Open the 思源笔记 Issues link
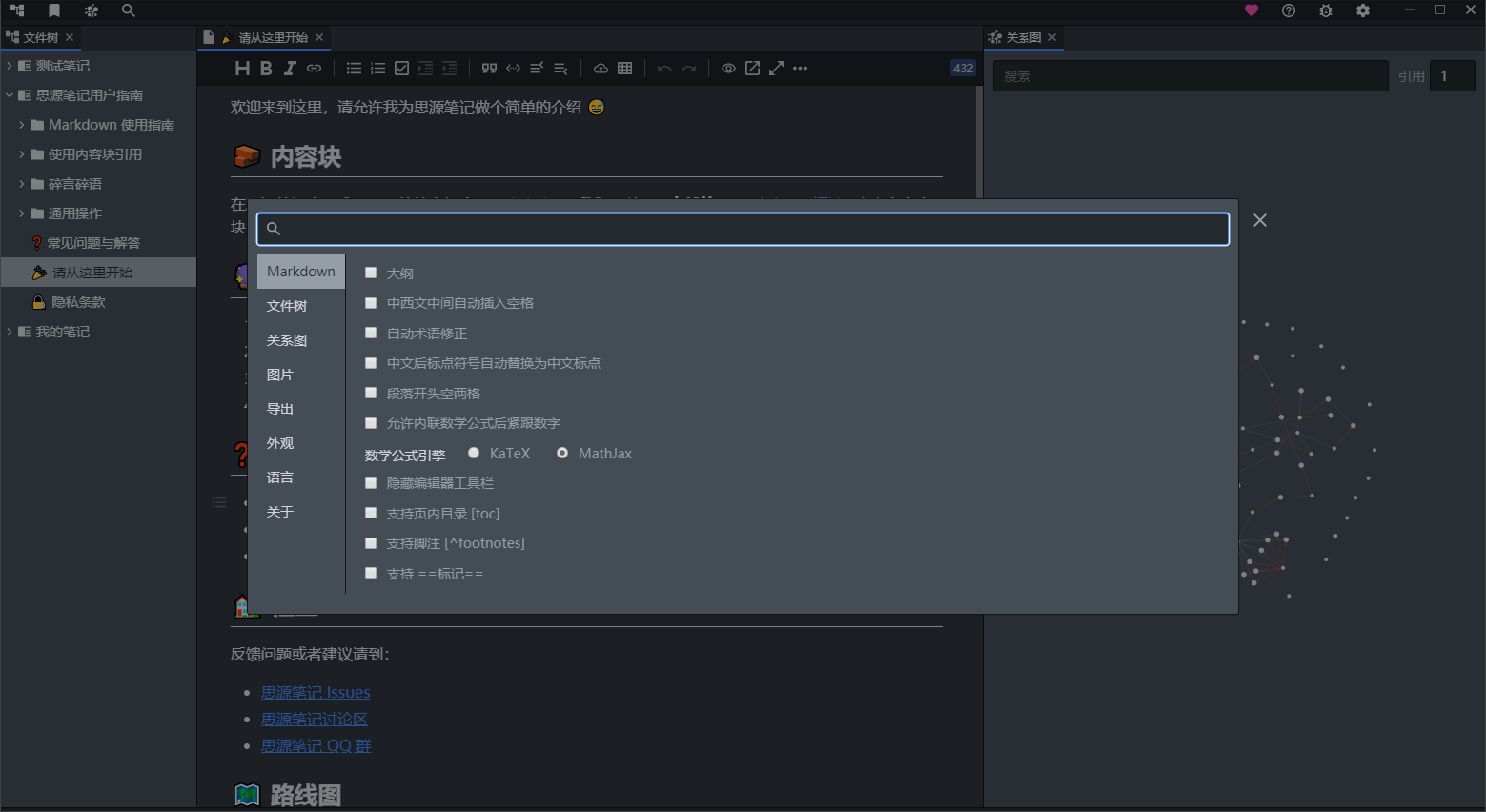 pyautogui.click(x=316, y=693)
